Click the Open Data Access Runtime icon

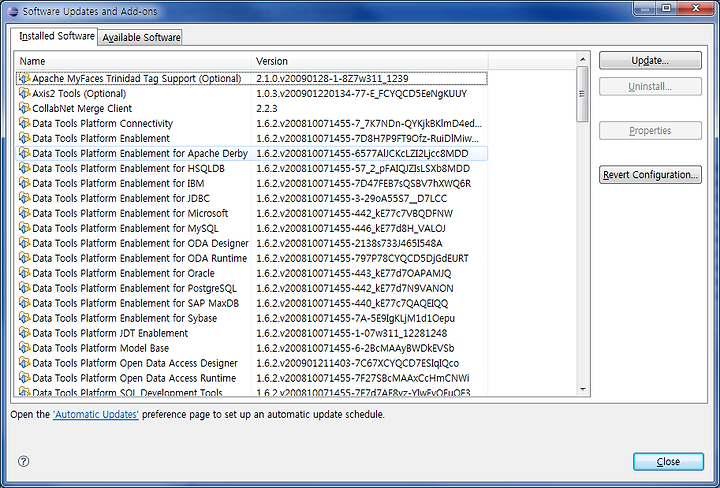pos(24,378)
